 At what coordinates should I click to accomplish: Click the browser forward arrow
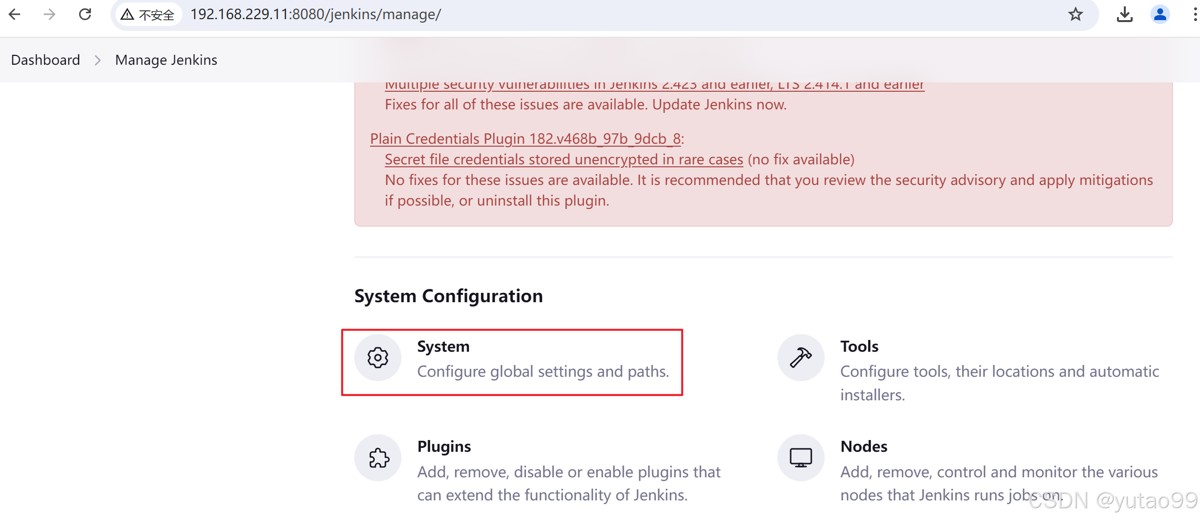coord(49,15)
